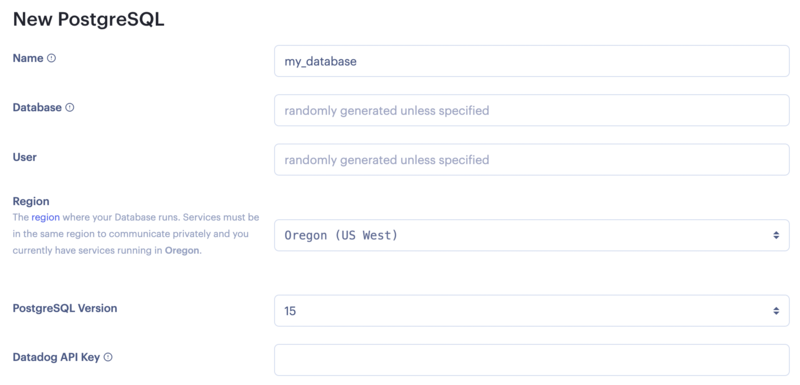The height and width of the screenshot is (385, 800).
Task: Click the User field label
Action: point(24,157)
